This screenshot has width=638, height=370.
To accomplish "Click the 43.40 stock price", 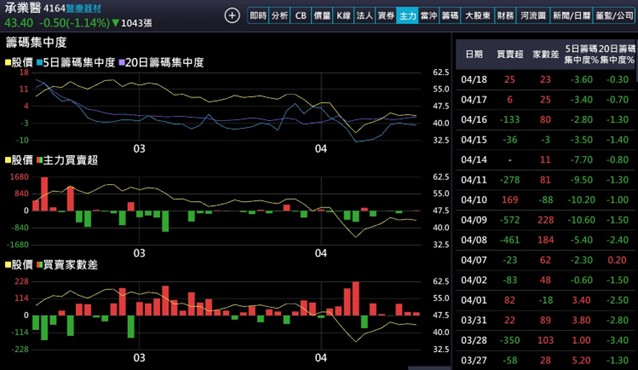I will [19, 23].
